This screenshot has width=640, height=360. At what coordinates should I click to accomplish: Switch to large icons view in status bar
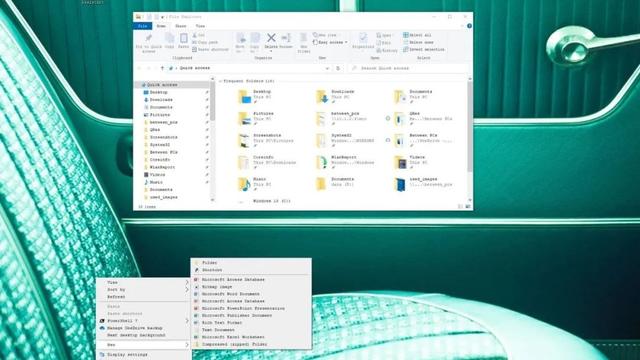(468, 207)
